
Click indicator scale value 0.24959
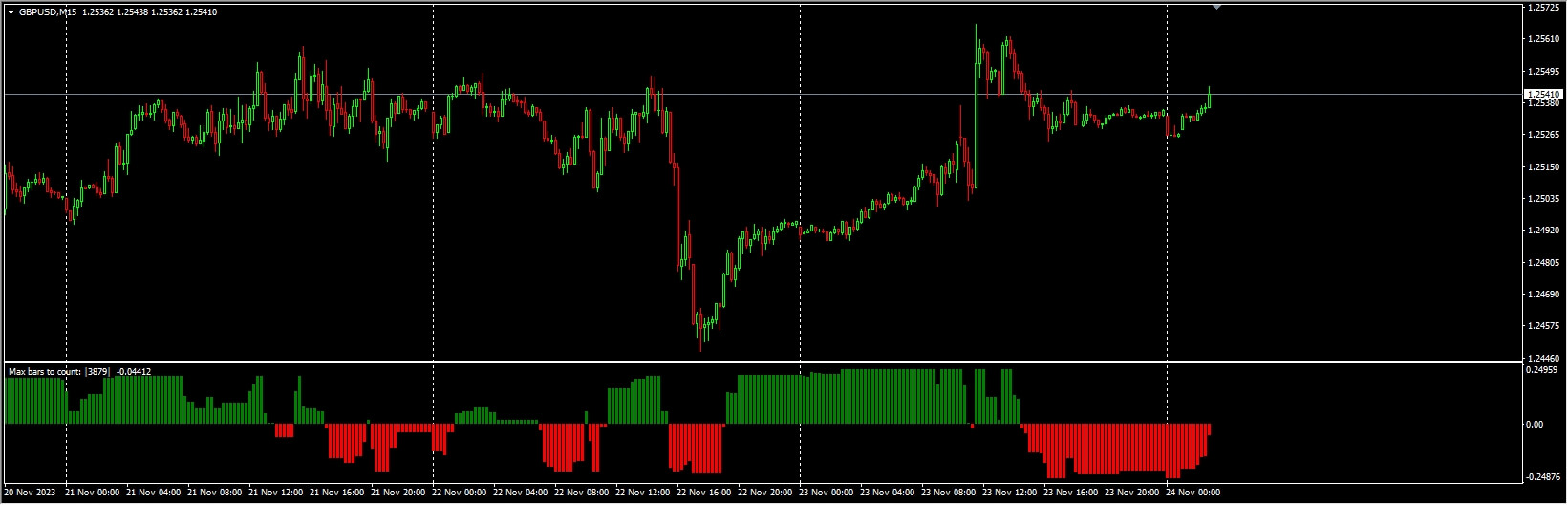click(1543, 369)
